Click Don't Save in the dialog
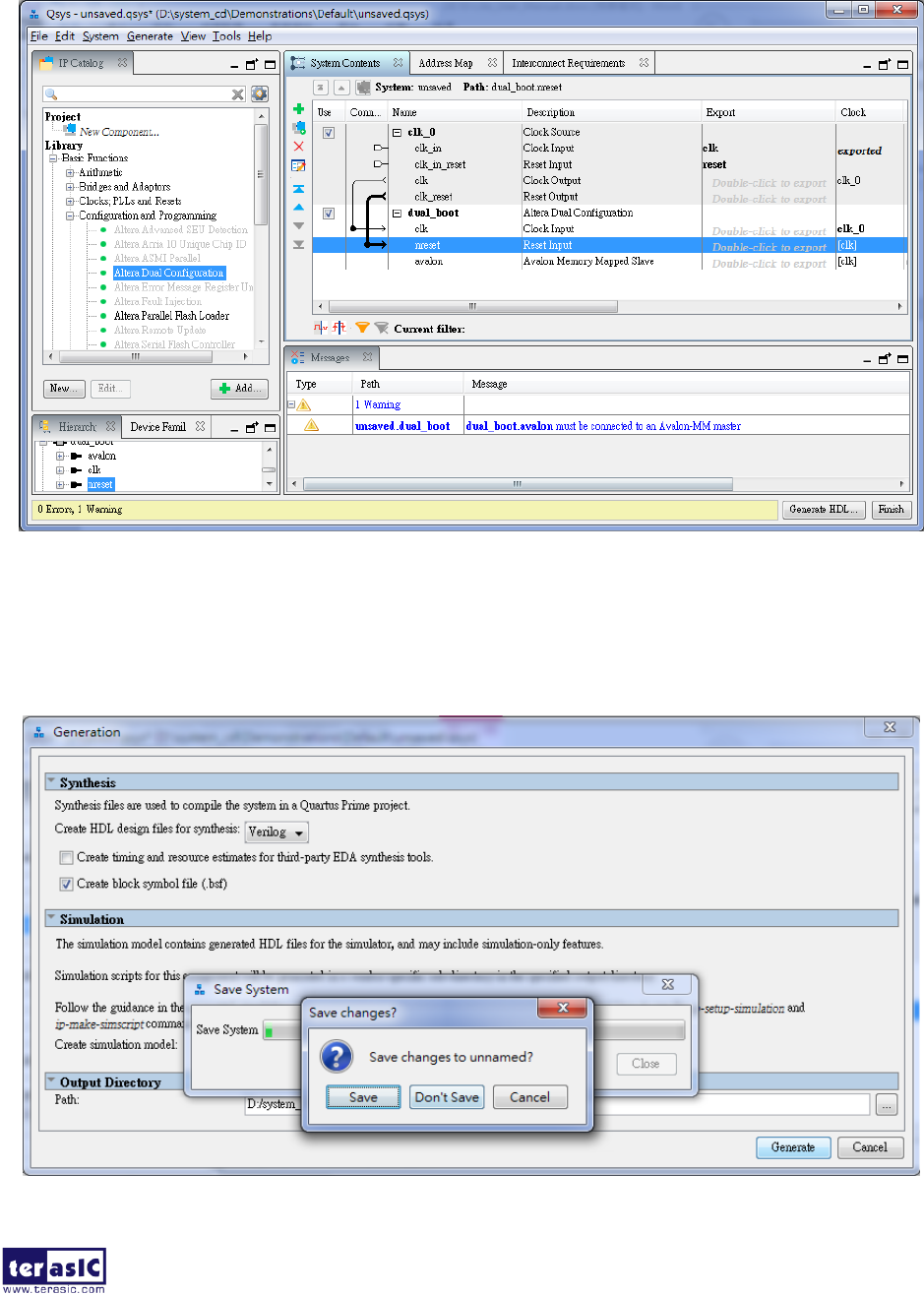 click(447, 1097)
